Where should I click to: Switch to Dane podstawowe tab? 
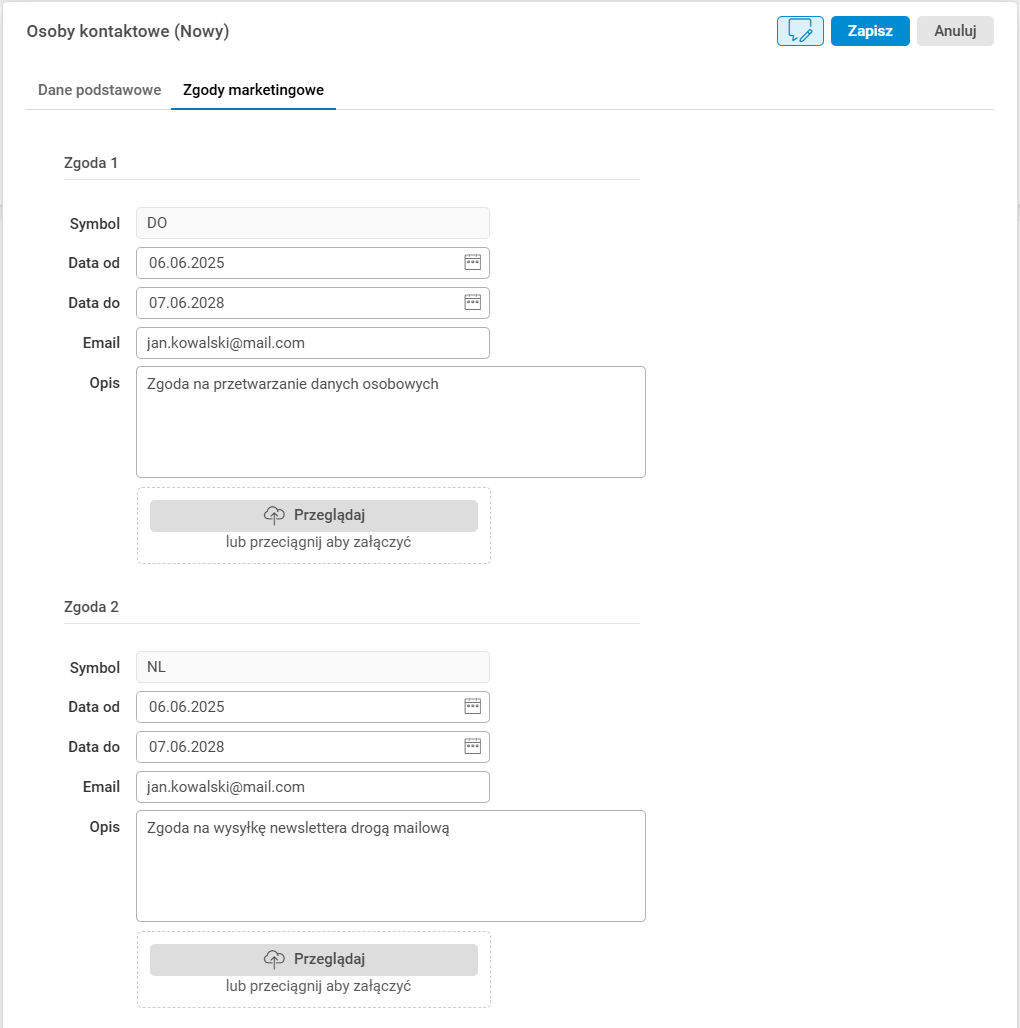(x=99, y=90)
